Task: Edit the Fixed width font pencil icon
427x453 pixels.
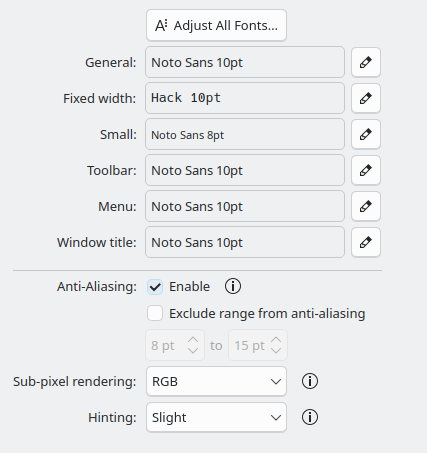Action: pyautogui.click(x=366, y=98)
